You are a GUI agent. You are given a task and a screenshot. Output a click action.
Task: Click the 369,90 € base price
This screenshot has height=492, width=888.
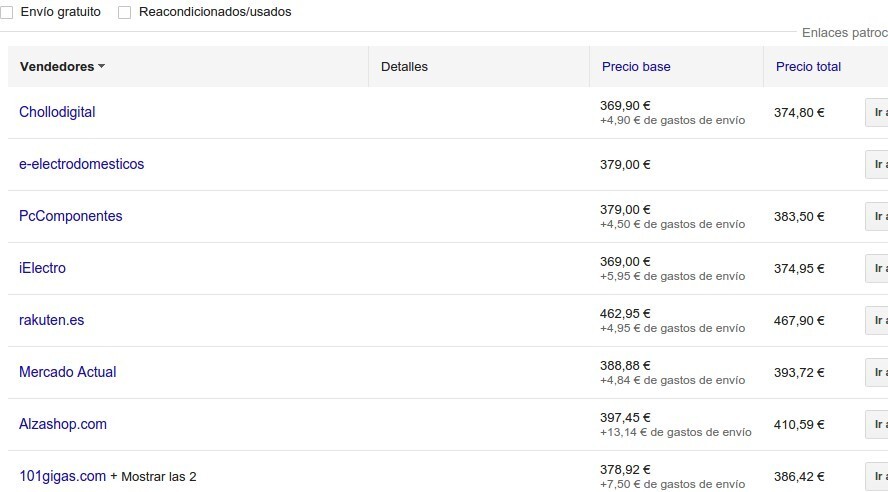(x=625, y=106)
